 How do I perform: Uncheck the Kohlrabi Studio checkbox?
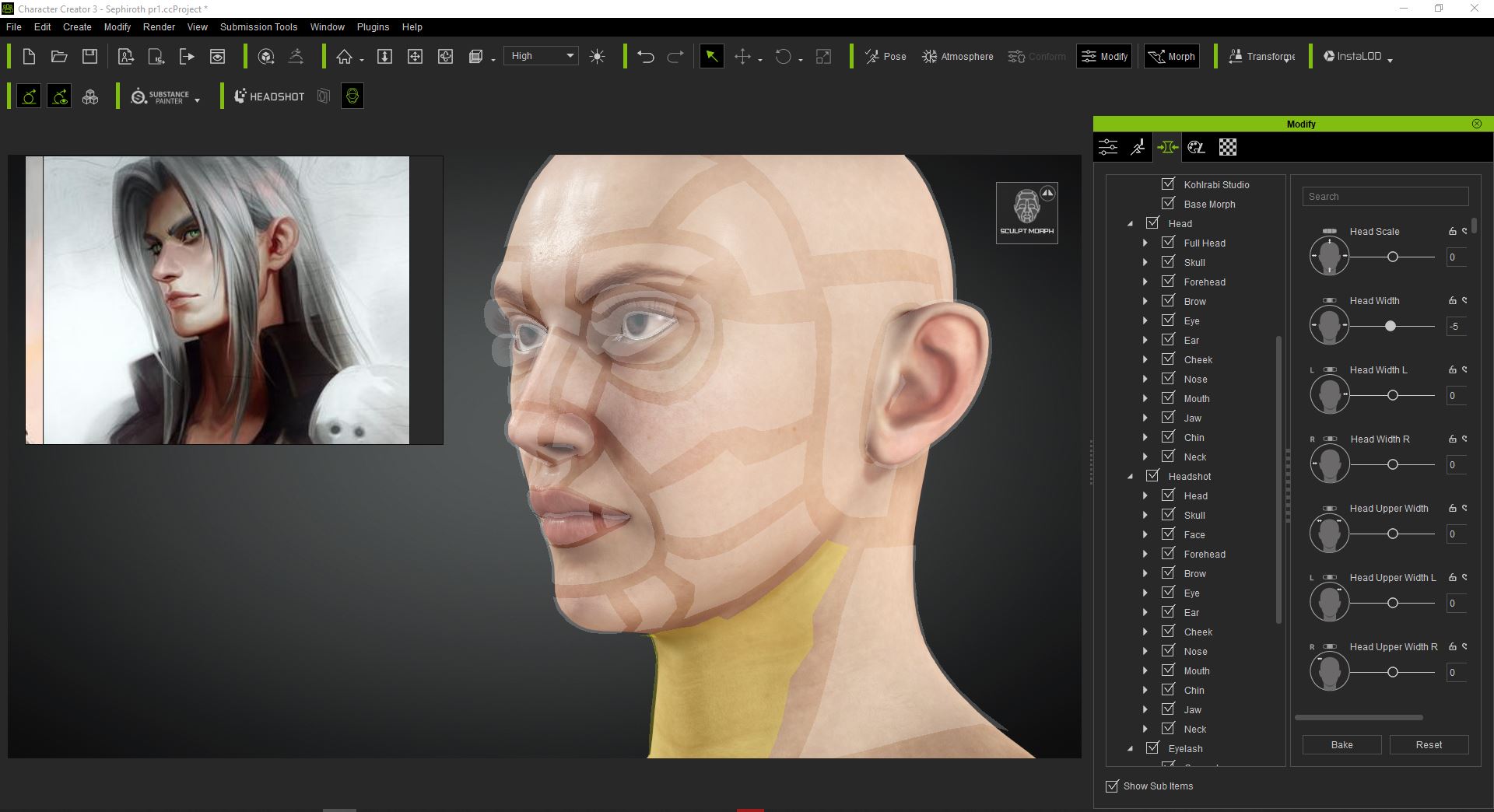[x=1168, y=184]
